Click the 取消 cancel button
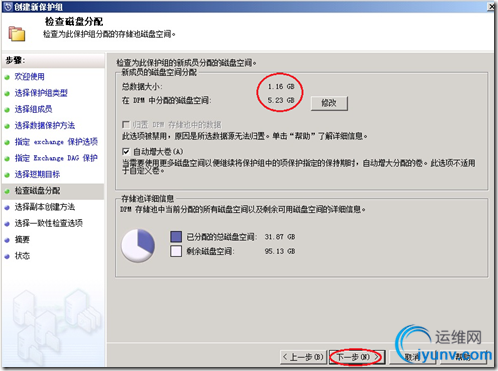The image size is (498, 371). 412,357
